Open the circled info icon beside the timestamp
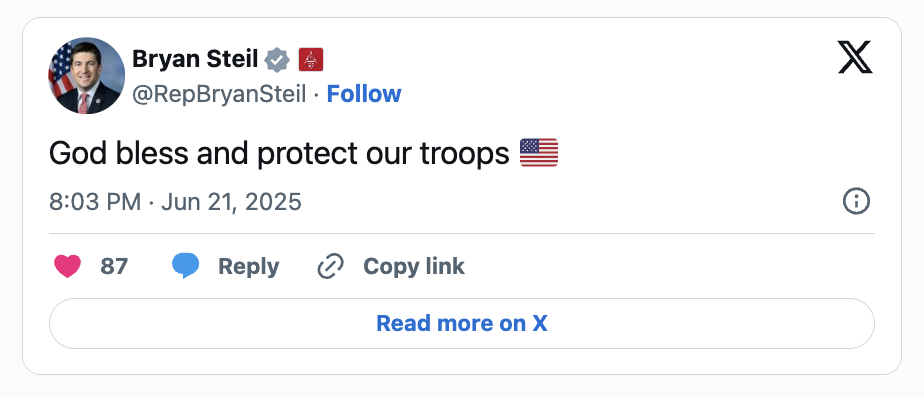The height and width of the screenshot is (398, 924). [x=856, y=202]
